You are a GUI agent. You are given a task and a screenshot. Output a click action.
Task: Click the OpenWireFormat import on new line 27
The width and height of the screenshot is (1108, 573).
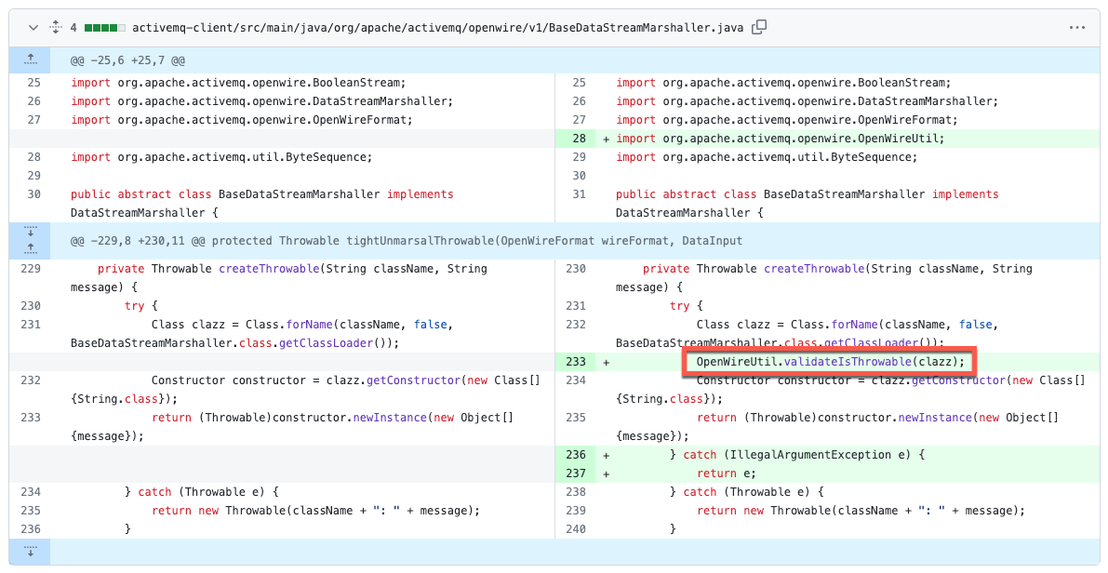(786, 120)
